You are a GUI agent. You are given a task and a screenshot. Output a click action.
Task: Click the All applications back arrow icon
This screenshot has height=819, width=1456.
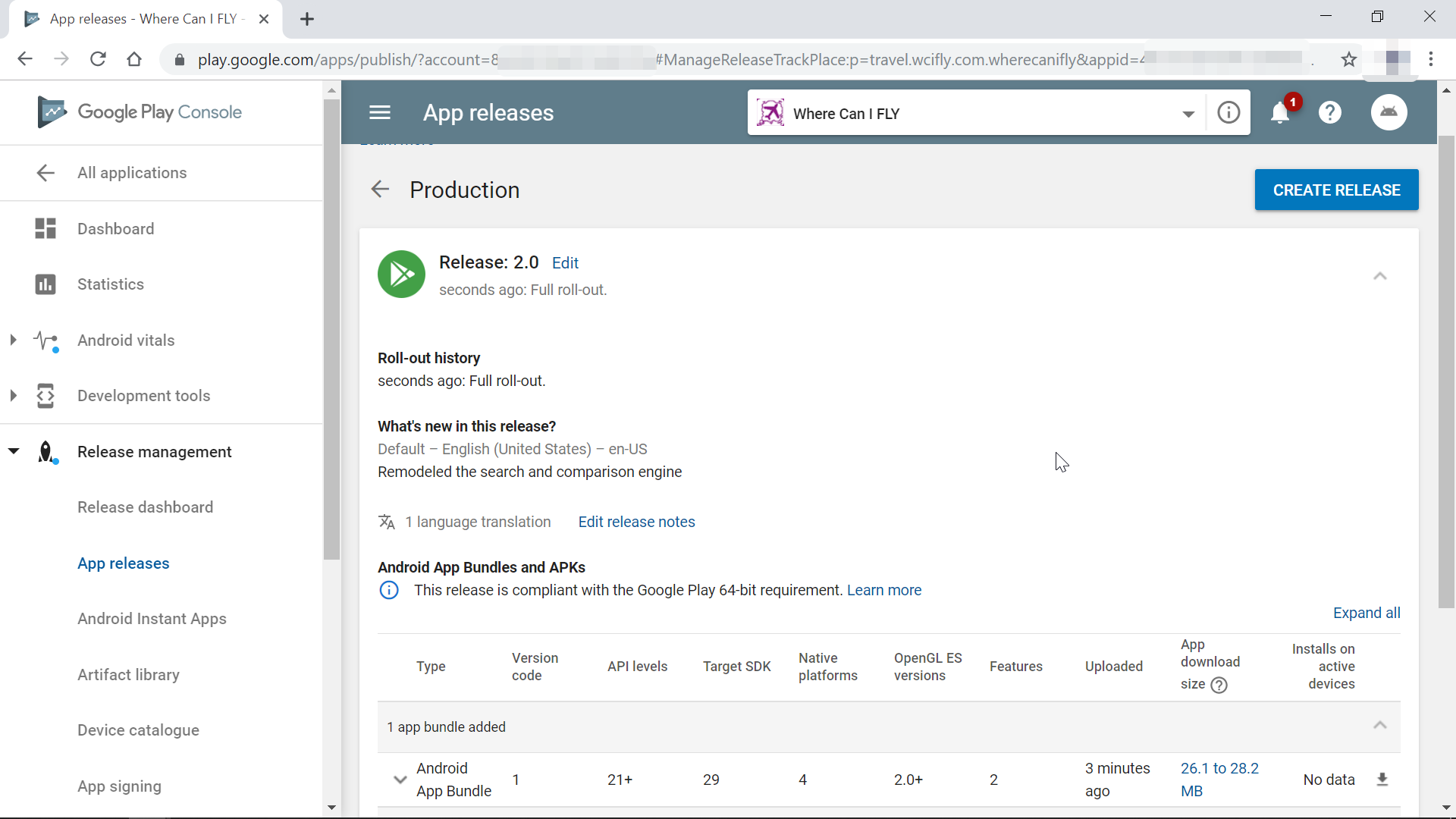[45, 173]
